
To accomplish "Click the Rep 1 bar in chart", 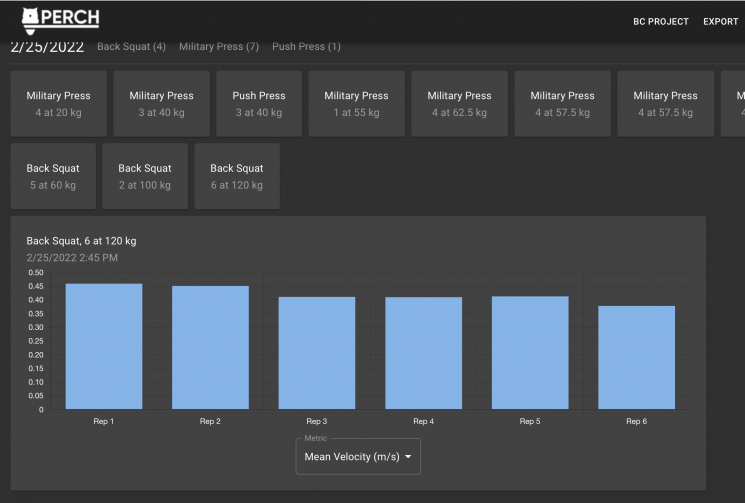I will pyautogui.click(x=104, y=346).
